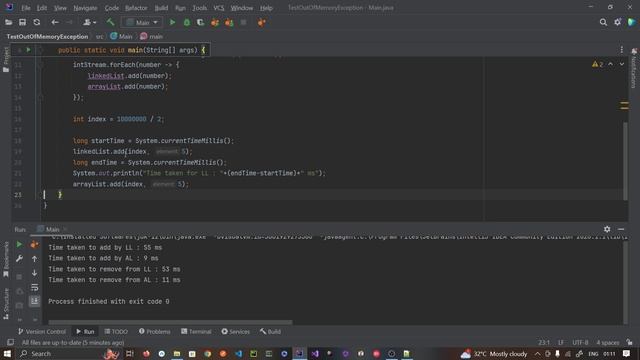Open the Tools menu
This screenshot has height=360, width=640.
(x=200, y=8)
